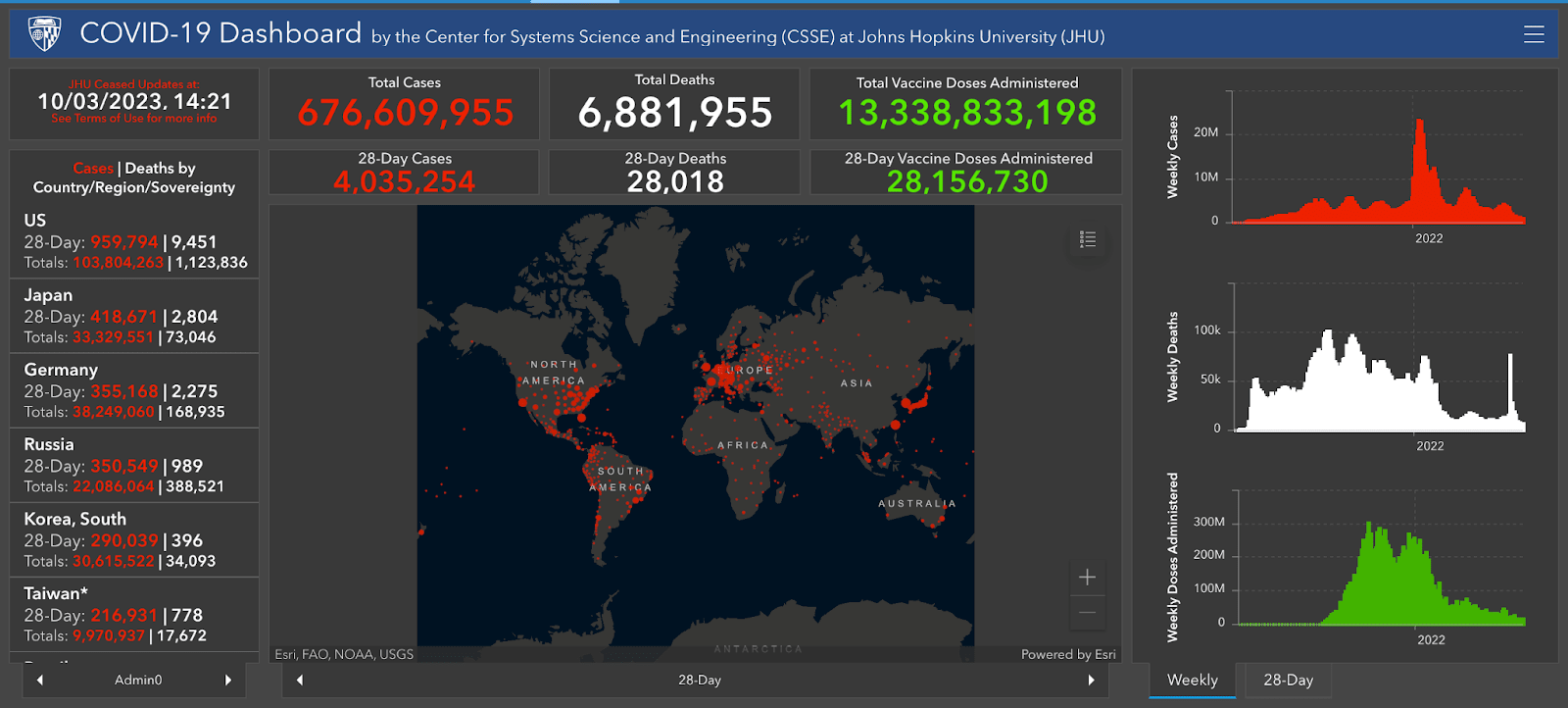The width and height of the screenshot is (1568, 708).
Task: Click US totals 103,804,263 cases value
Action: point(118,263)
